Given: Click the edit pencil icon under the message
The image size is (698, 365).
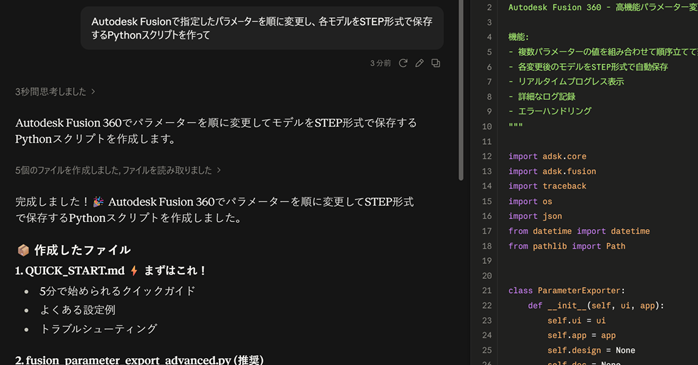Looking at the screenshot, I should (x=419, y=63).
